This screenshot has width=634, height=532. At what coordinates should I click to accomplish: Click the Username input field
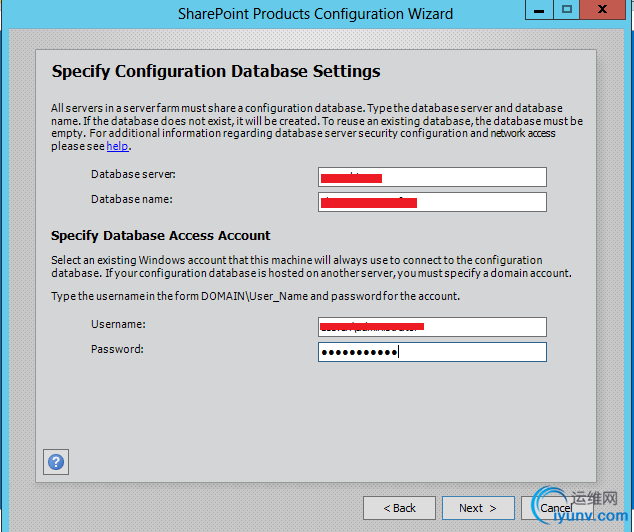pos(432,327)
